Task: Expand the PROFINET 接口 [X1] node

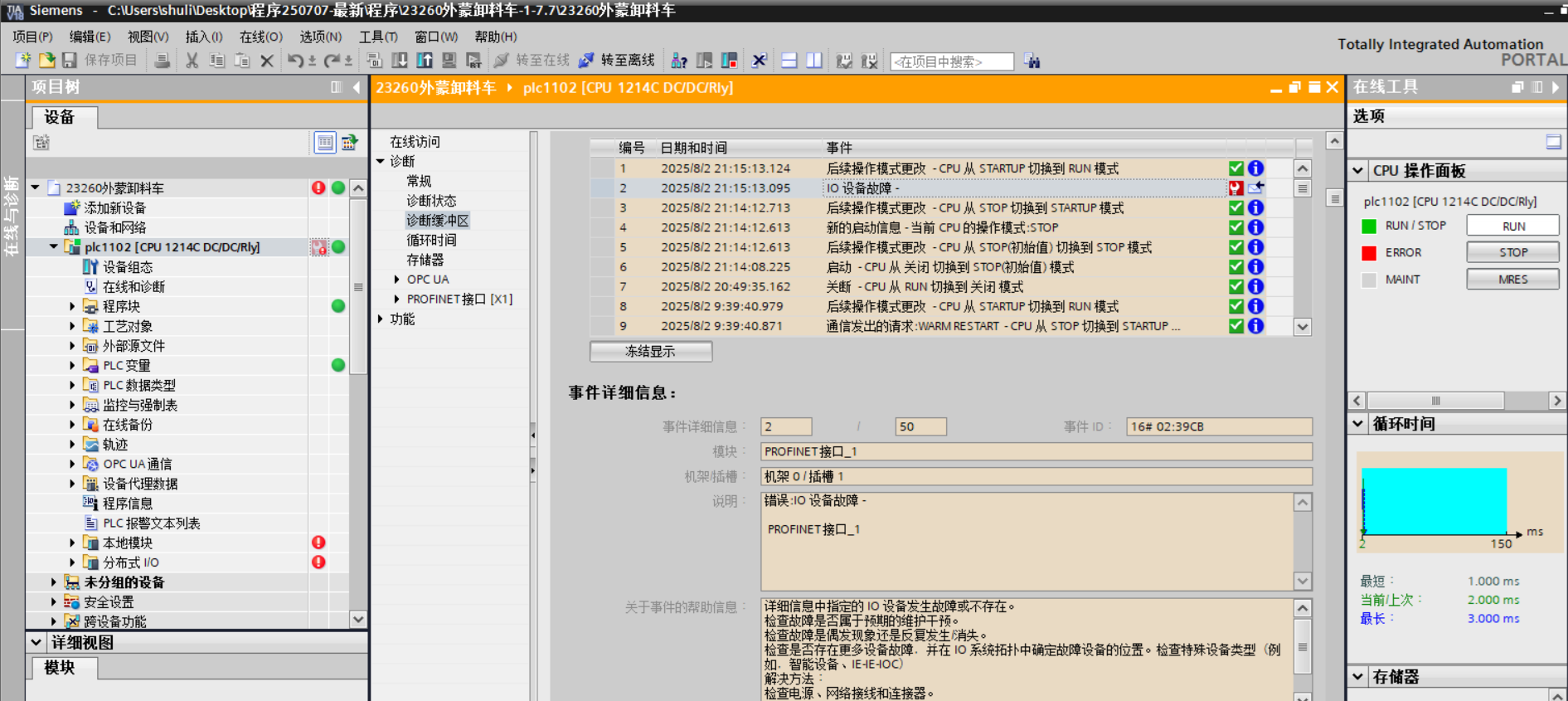Action: [397, 299]
